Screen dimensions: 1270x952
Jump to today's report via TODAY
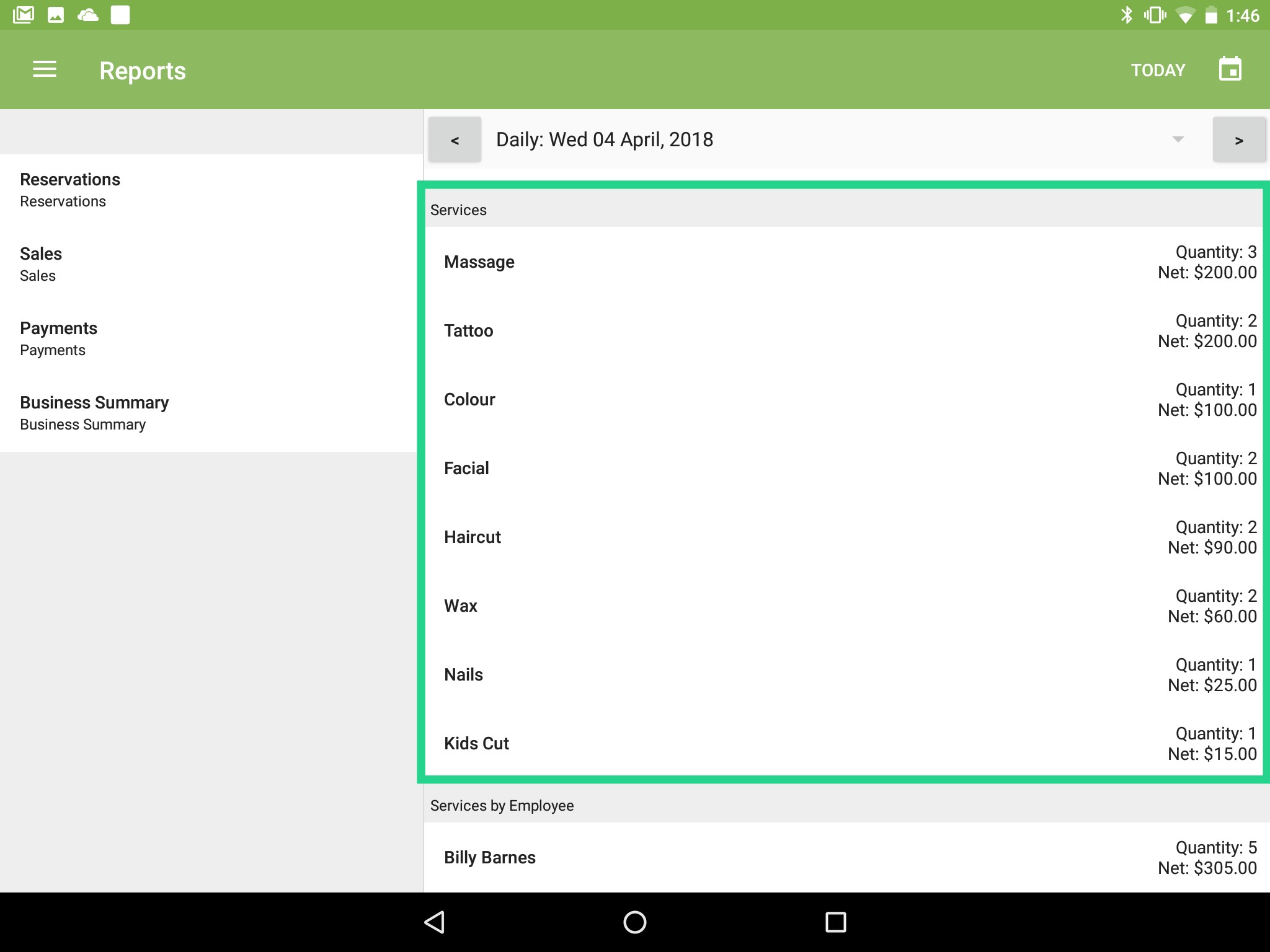[x=1157, y=69]
